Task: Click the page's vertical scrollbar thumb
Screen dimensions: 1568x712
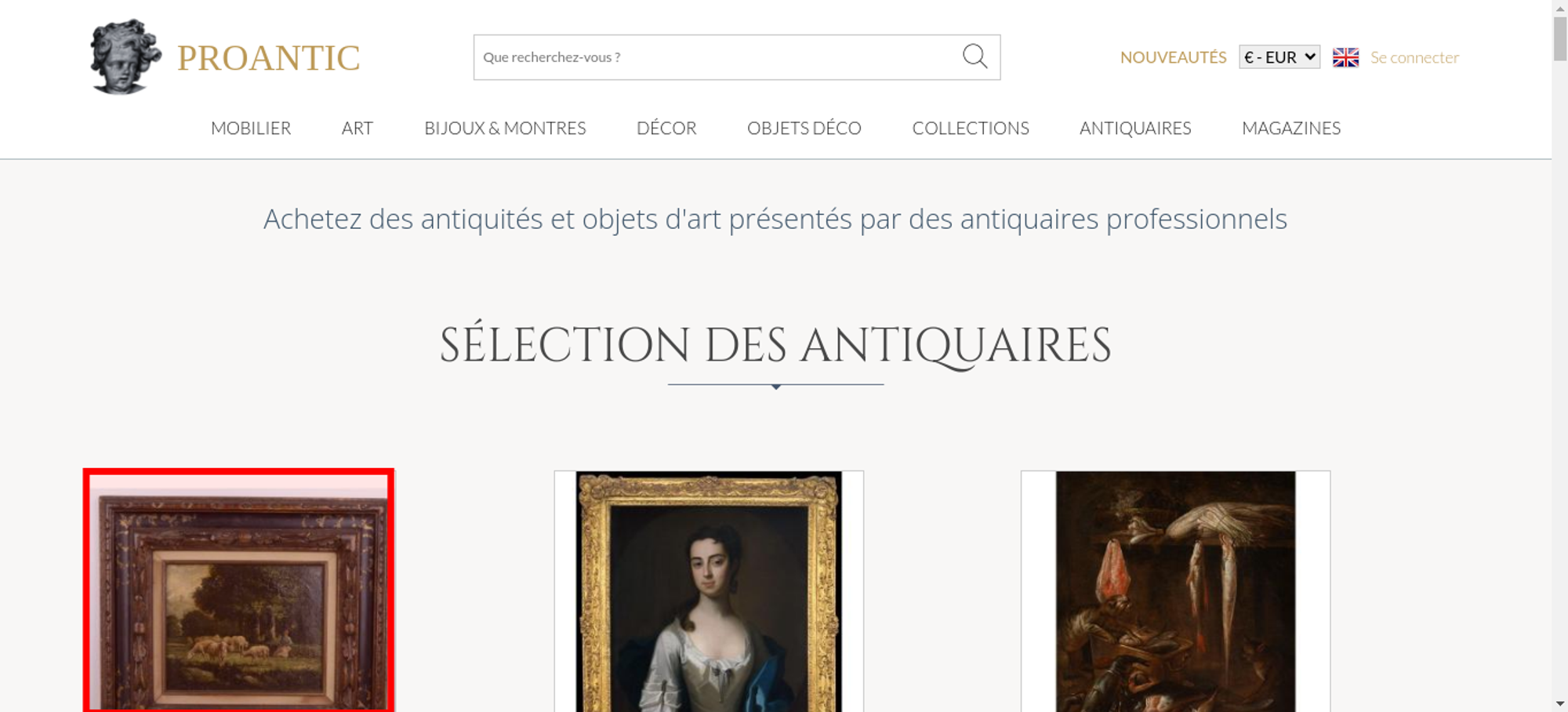Action: pos(1560,38)
